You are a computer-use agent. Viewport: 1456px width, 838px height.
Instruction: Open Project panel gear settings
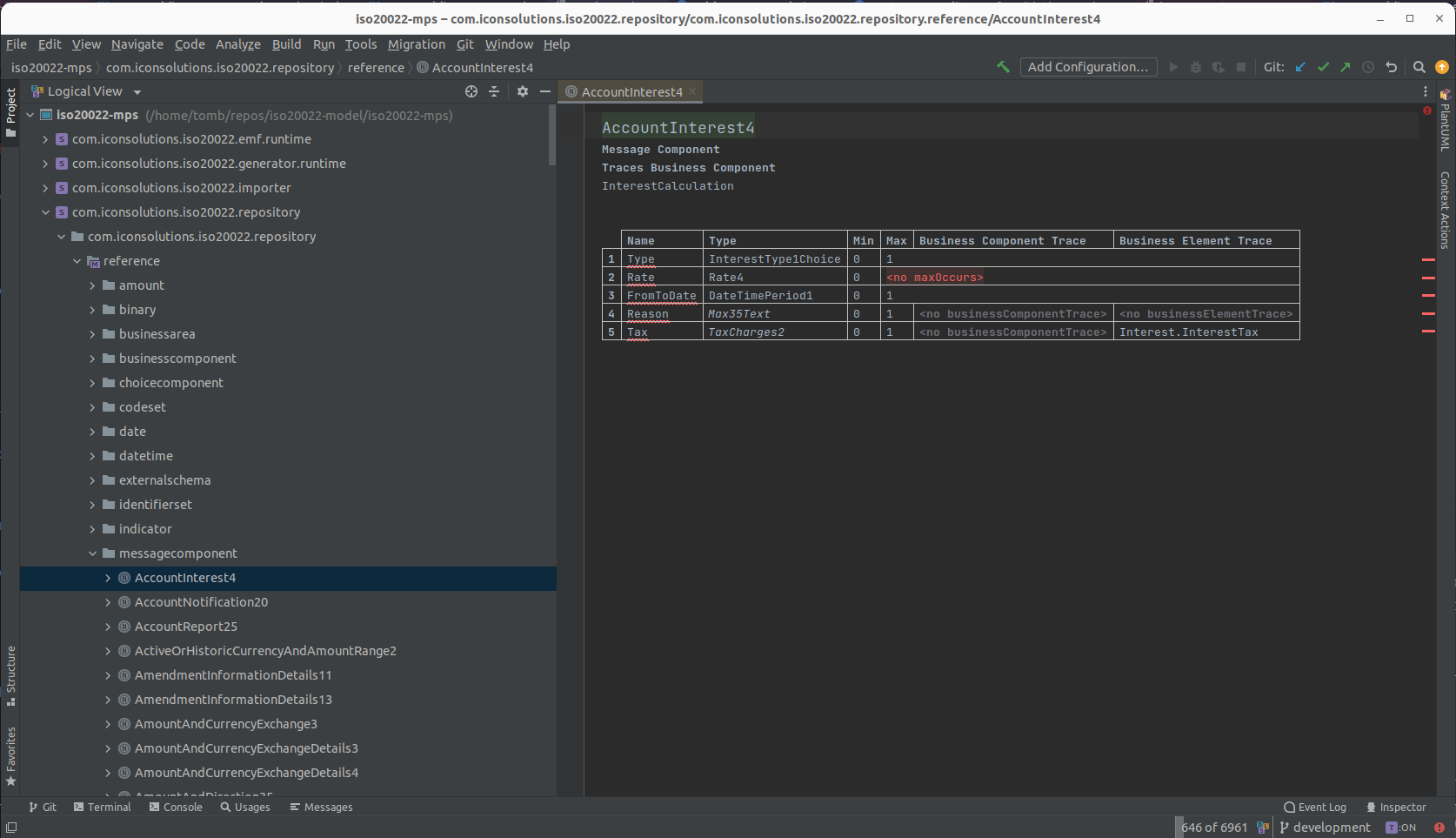click(x=522, y=91)
